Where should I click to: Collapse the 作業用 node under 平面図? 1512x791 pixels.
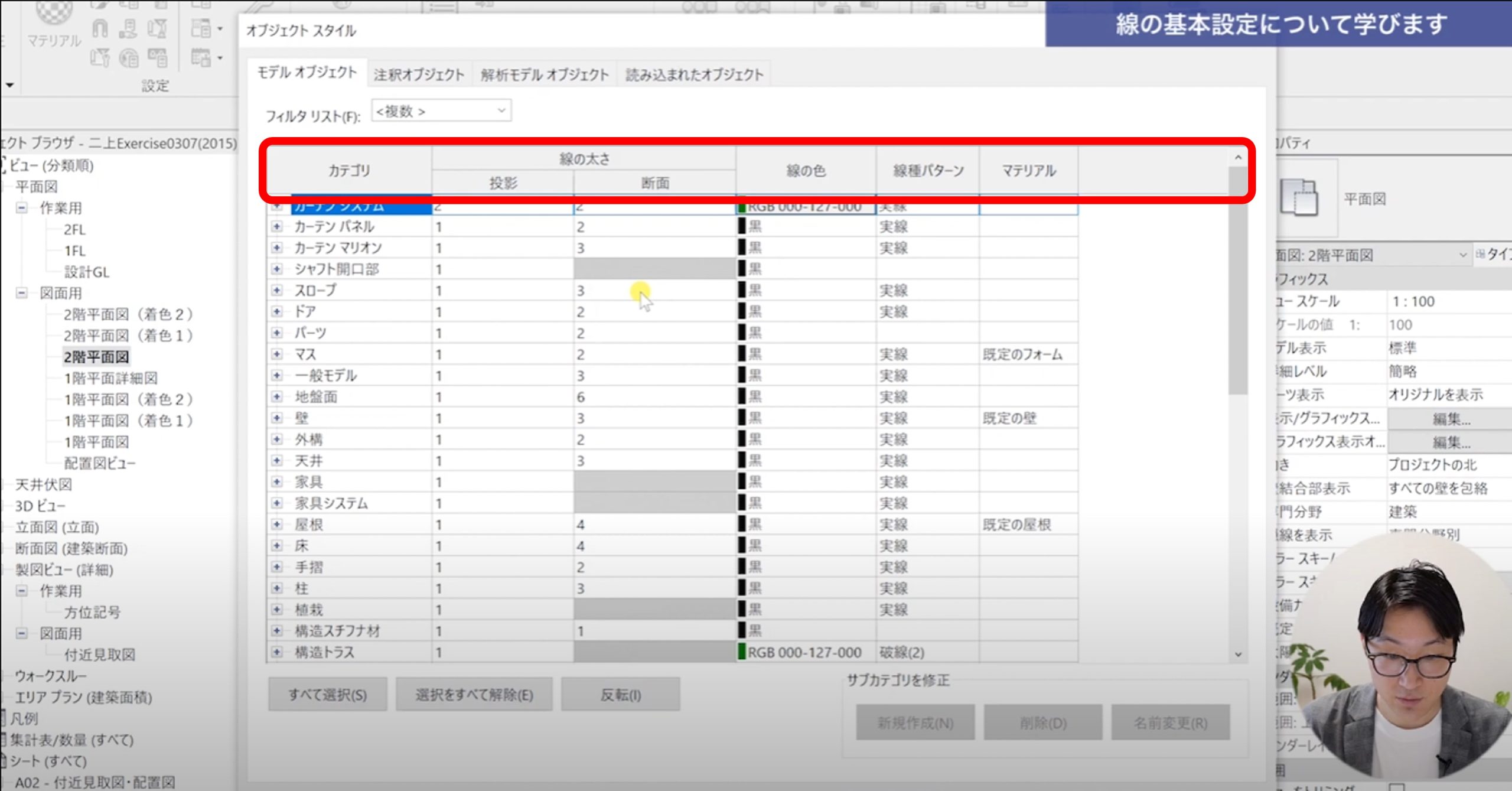22,208
